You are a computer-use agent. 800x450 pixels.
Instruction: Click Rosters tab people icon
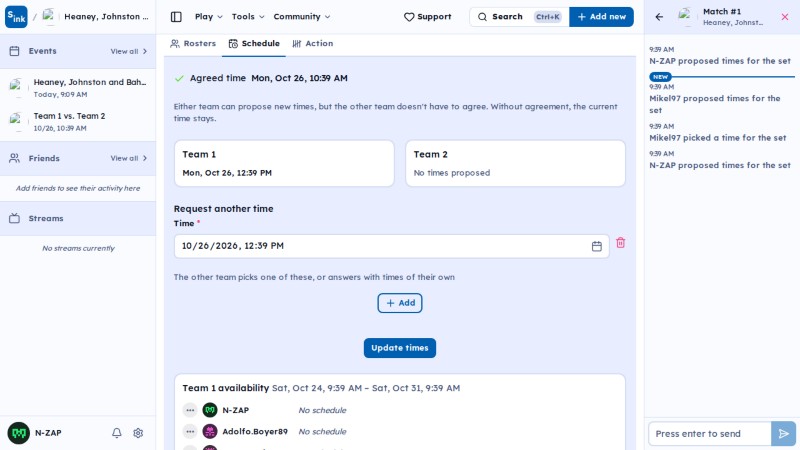pyautogui.click(x=175, y=44)
